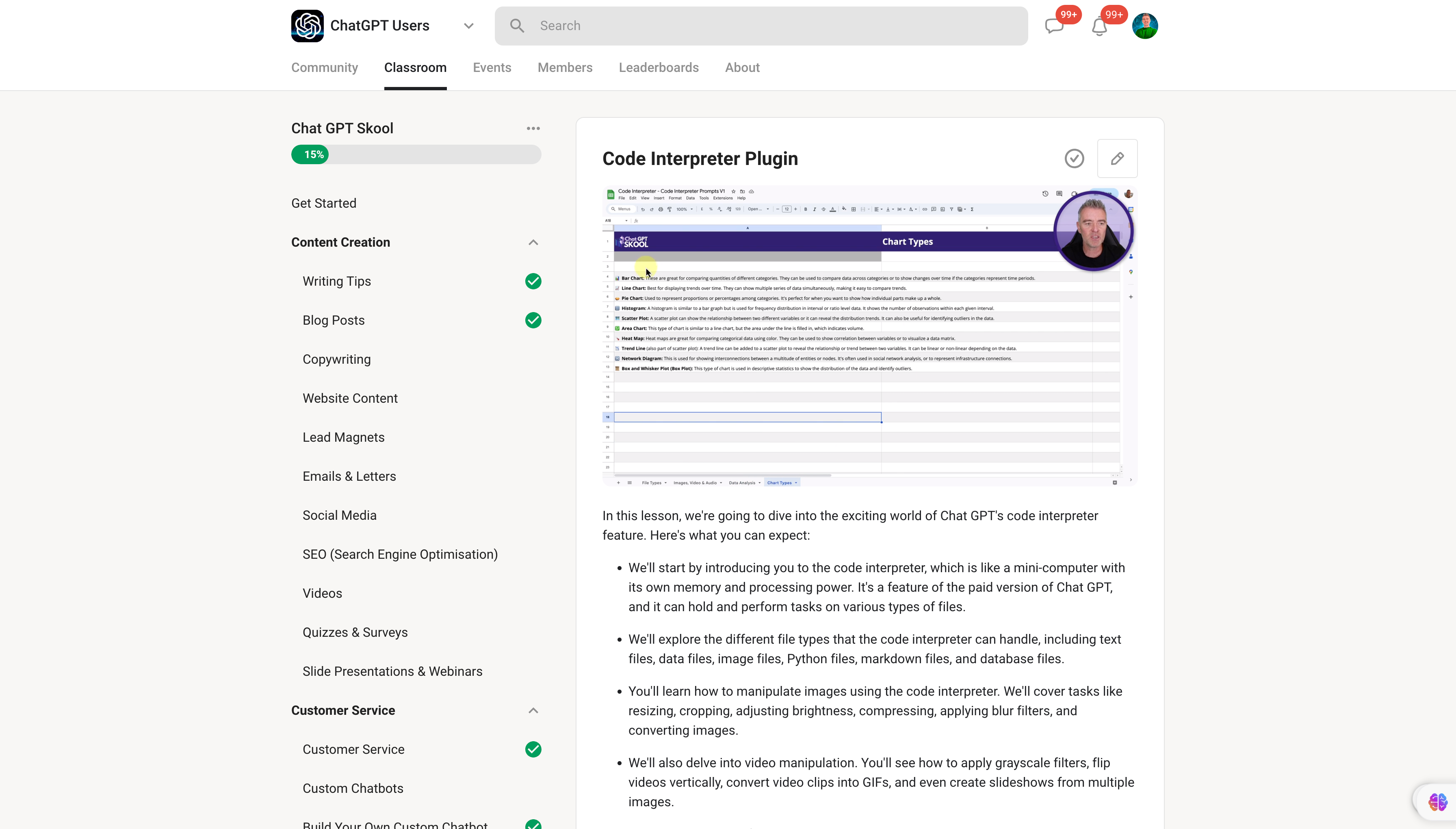Toggle completion checkmark on Blog Posts
The height and width of the screenshot is (829, 1456).
[533, 320]
